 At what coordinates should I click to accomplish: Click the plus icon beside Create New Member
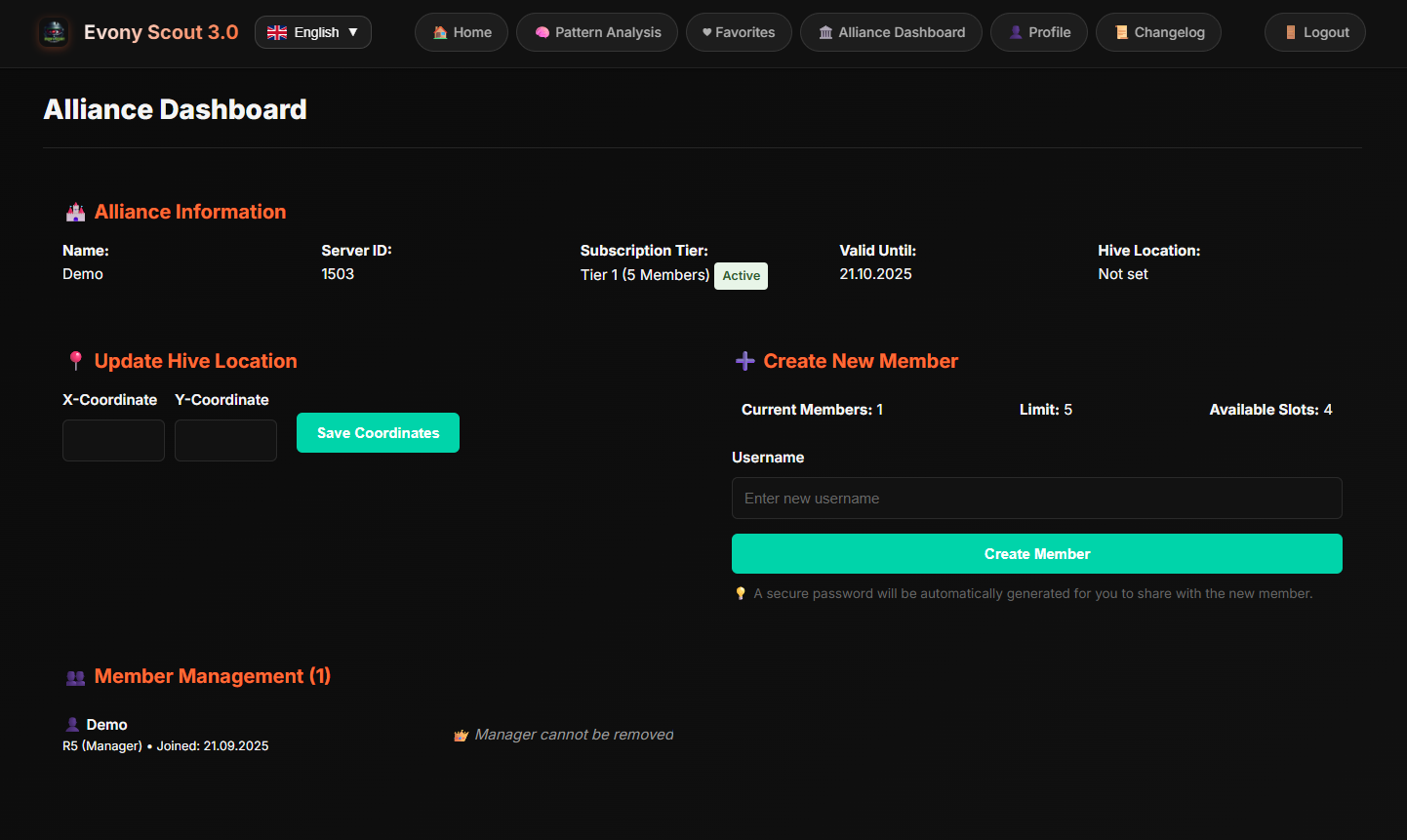745,360
